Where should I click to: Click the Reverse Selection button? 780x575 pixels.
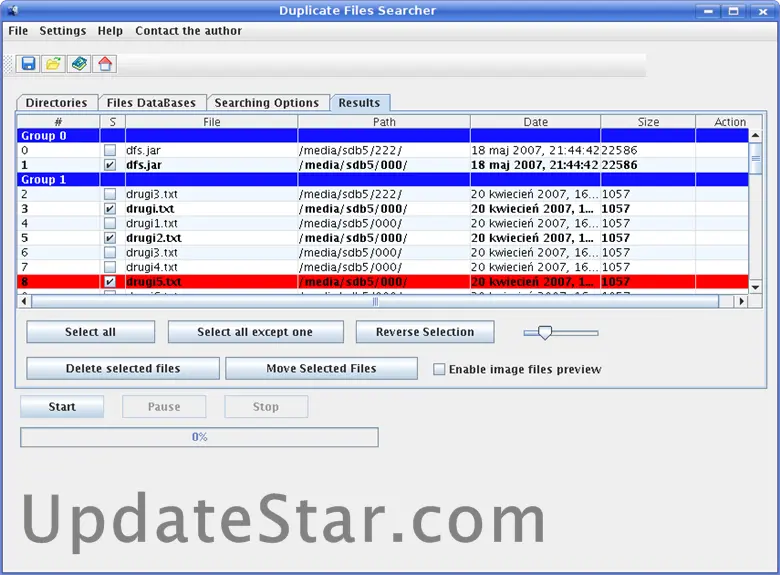(425, 332)
